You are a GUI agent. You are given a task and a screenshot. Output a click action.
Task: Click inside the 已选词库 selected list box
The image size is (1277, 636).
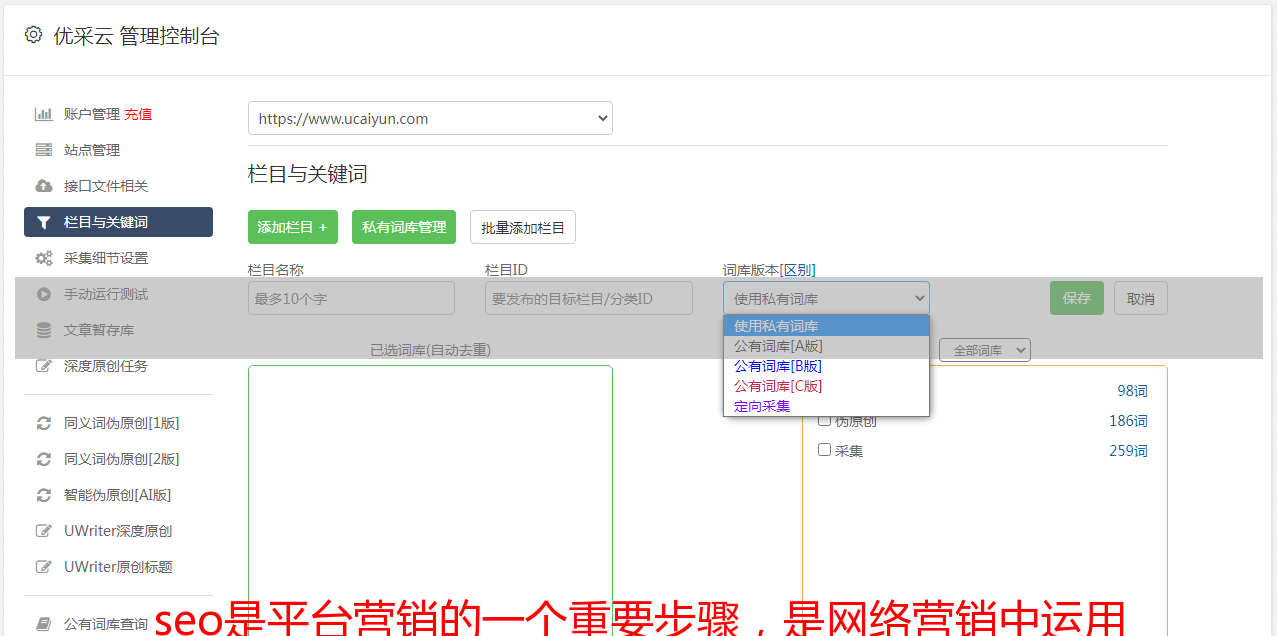coord(430,500)
